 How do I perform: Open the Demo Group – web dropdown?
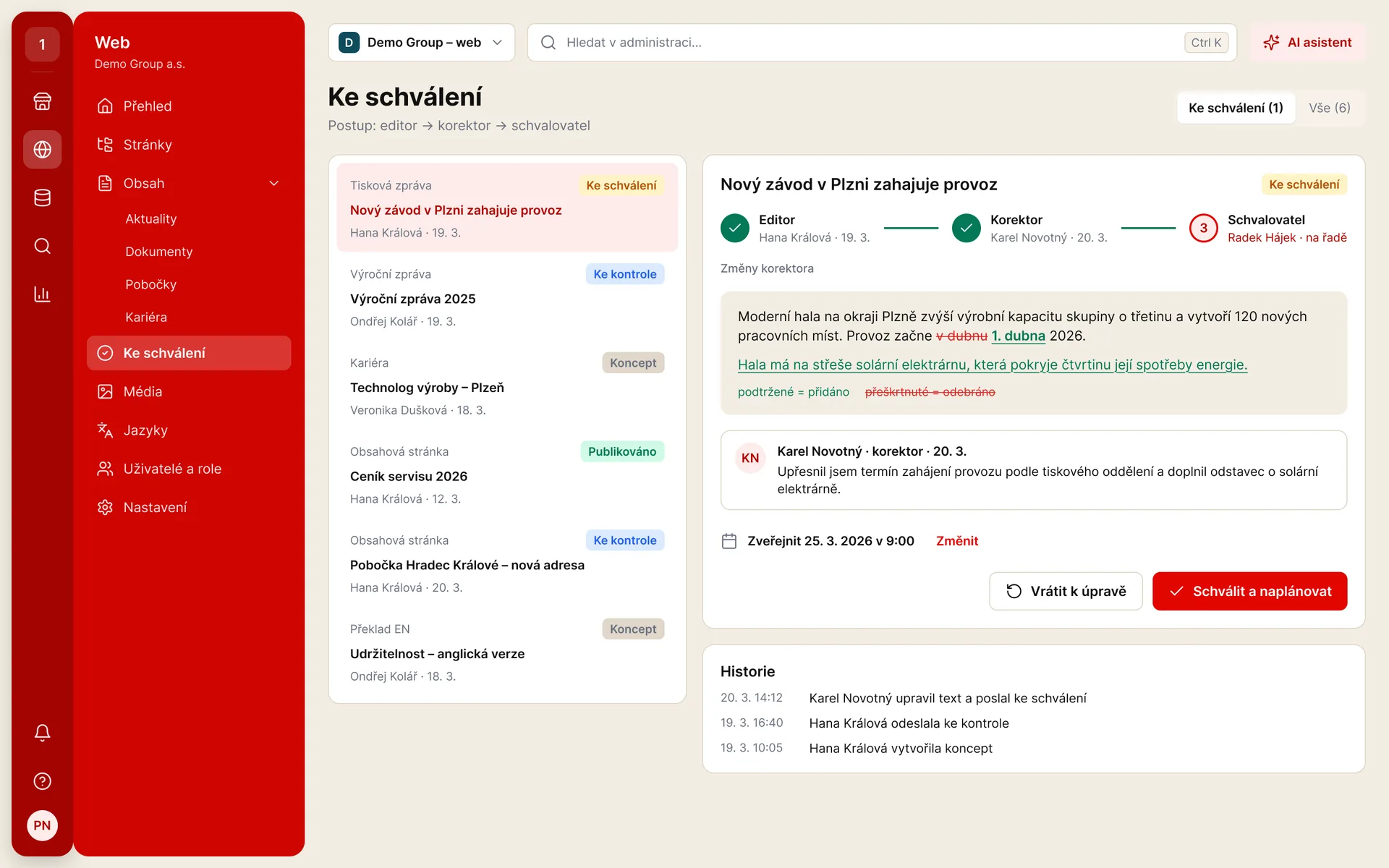coord(421,43)
